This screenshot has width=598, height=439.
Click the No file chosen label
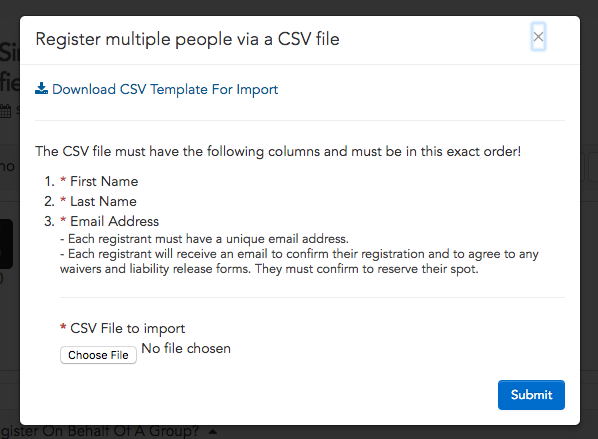pyautogui.click(x=186, y=348)
